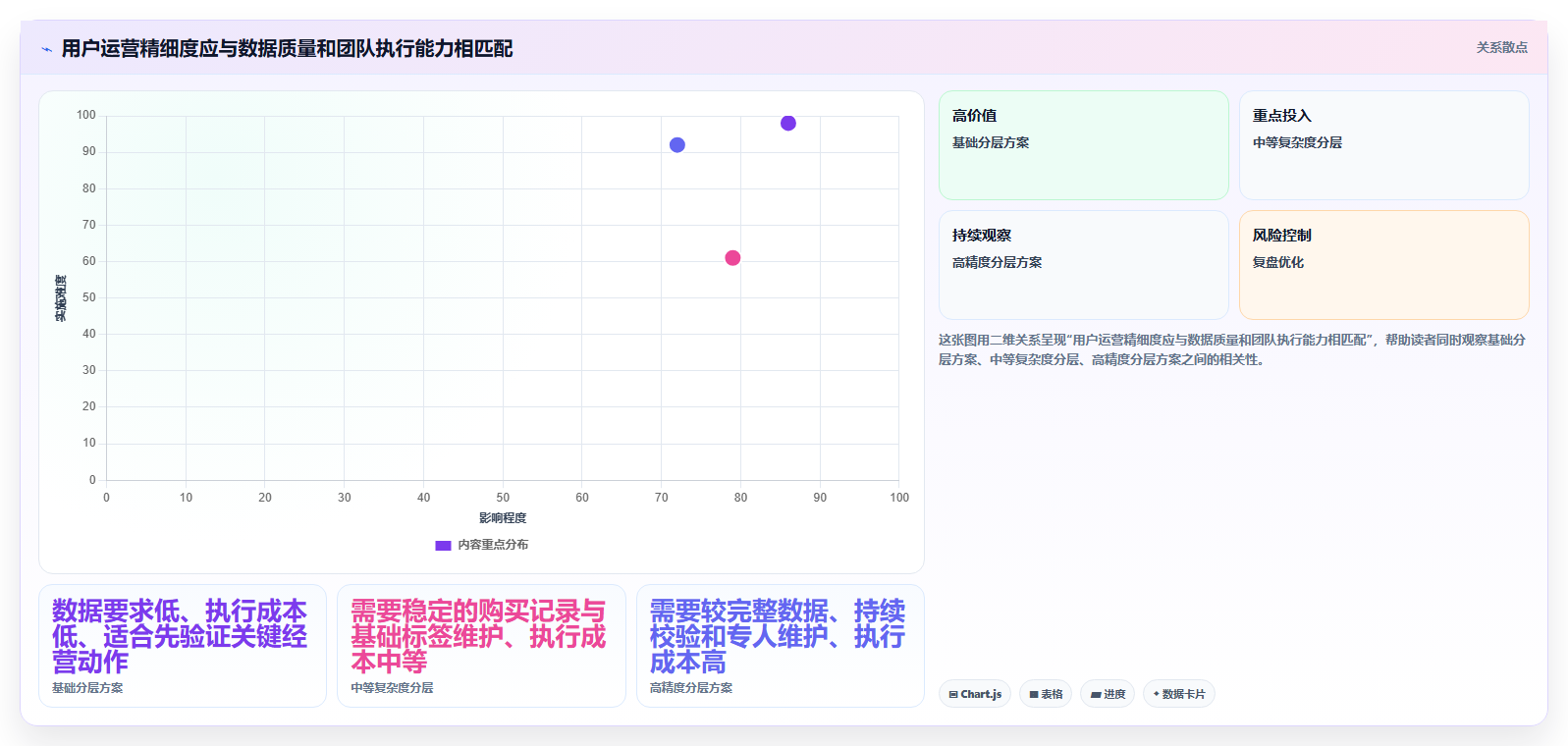Click the 影响程度 x-axis title
Viewport: 1568px width, 746px height.
(503, 518)
